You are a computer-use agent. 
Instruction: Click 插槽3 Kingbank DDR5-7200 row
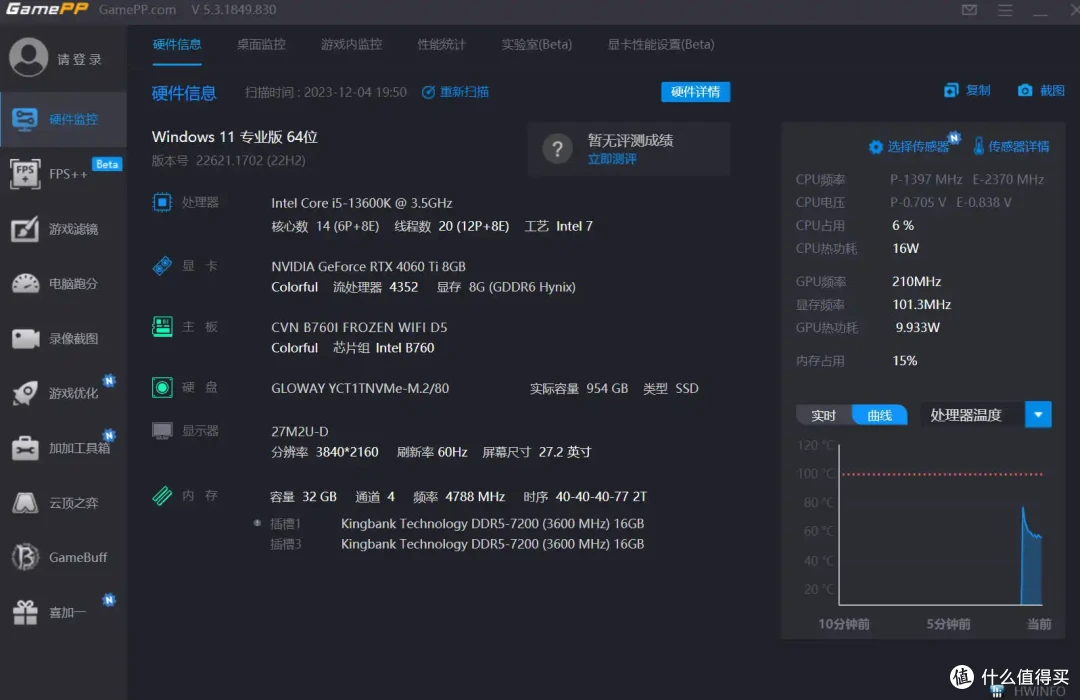[457, 544]
